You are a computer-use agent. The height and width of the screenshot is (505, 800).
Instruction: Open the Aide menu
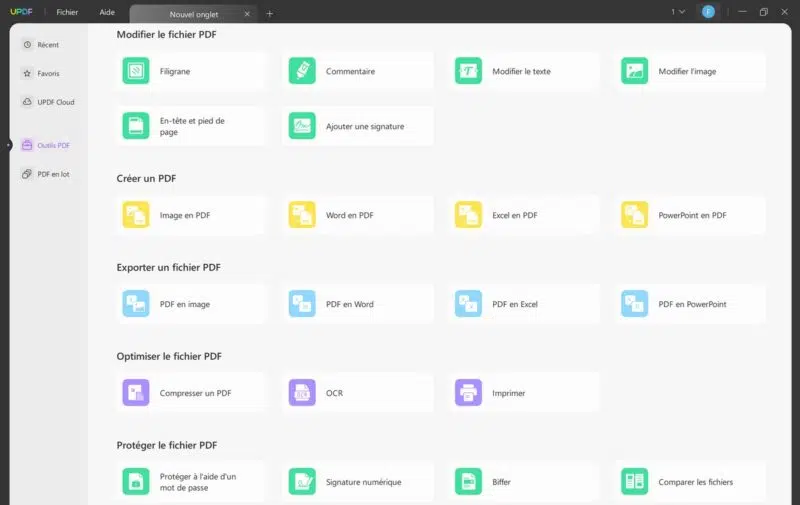(107, 12)
